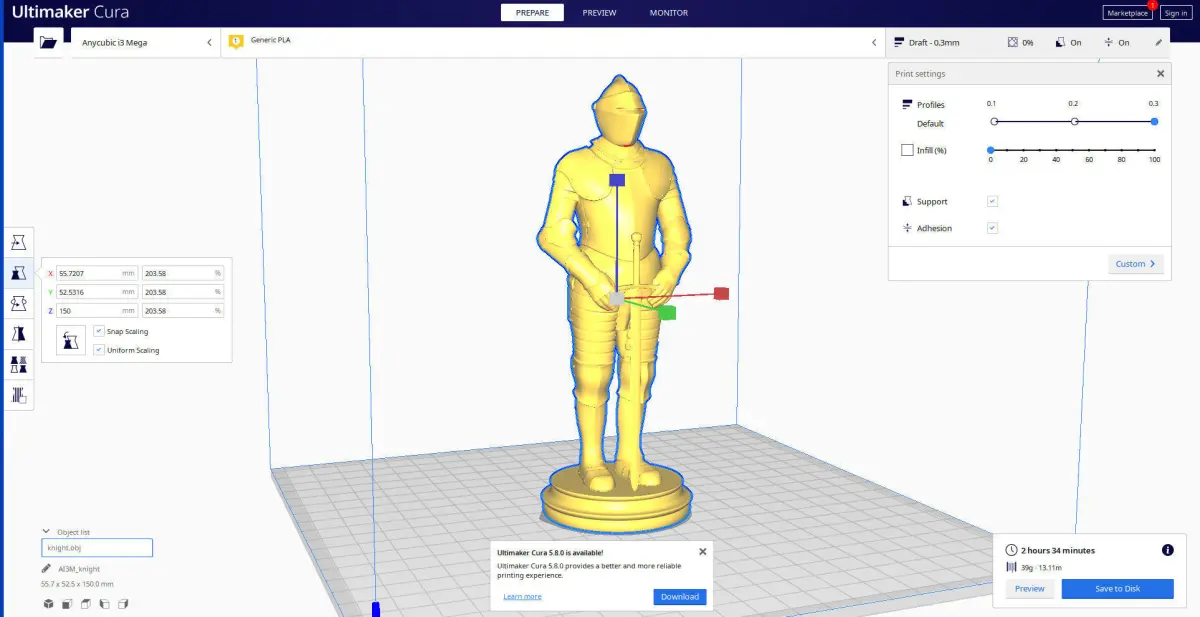
Task: Click the Download update button
Action: coord(680,597)
